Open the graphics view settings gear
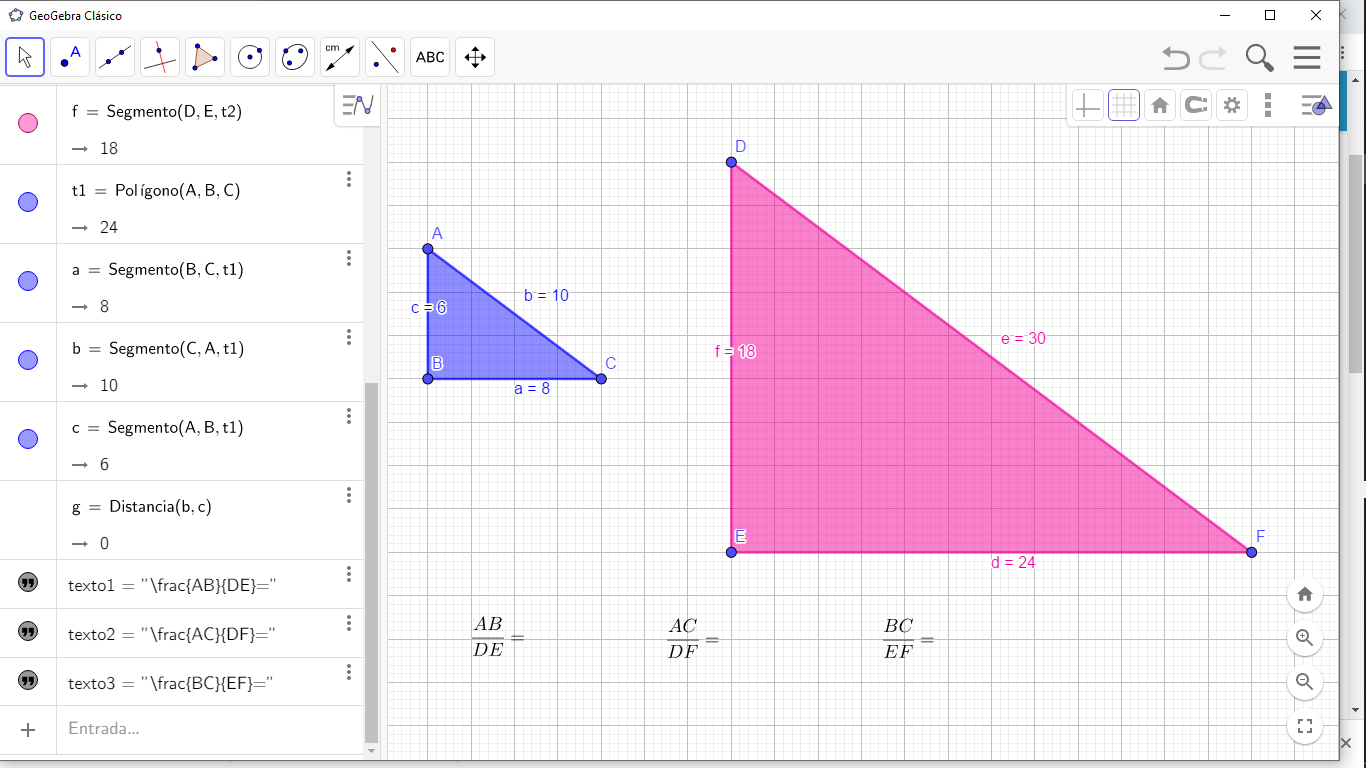Viewport: 1366px width, 768px height. click(x=1232, y=105)
